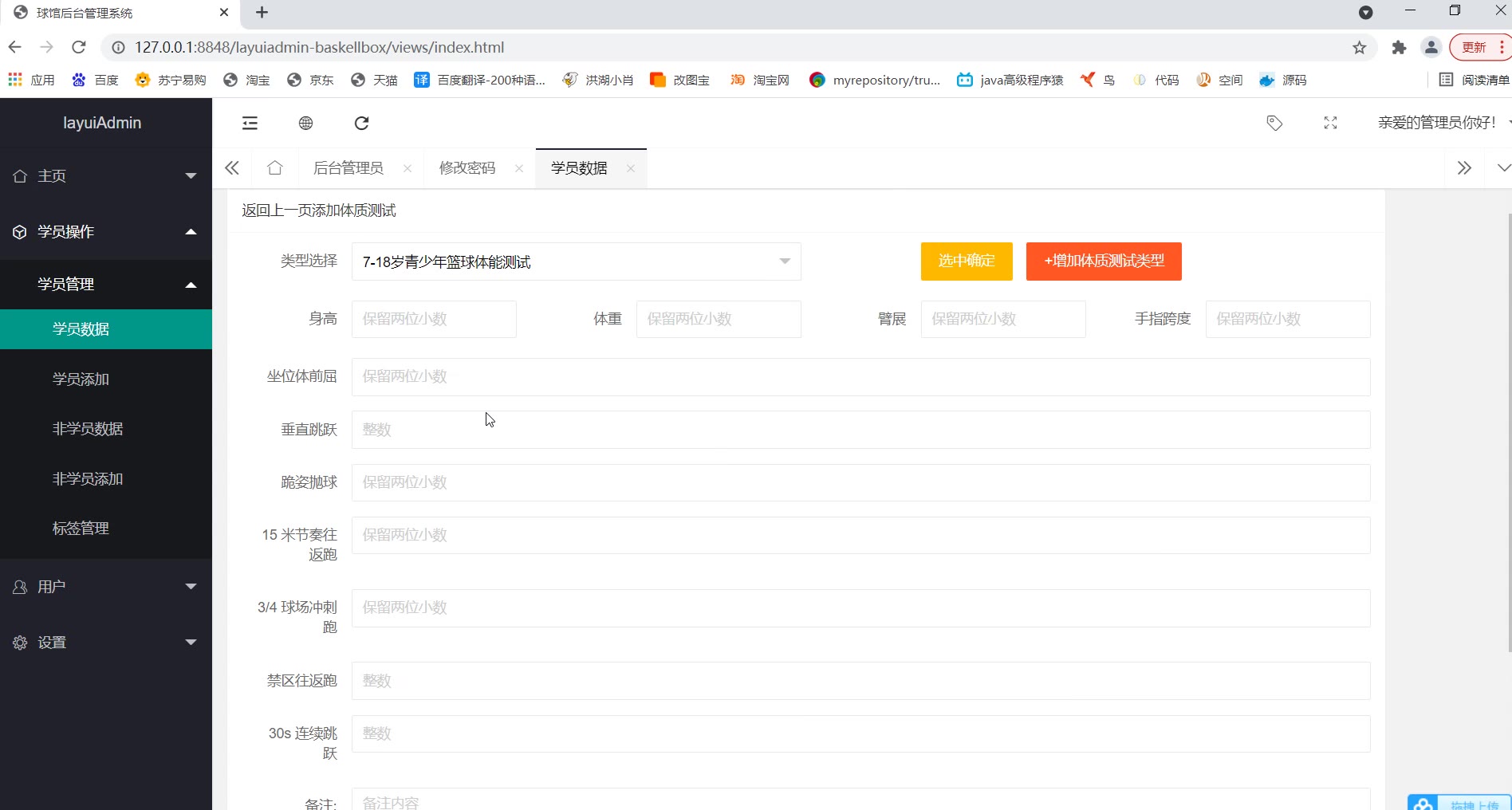Refresh the page with the layui reload icon
The height and width of the screenshot is (810, 1512).
pyautogui.click(x=361, y=123)
